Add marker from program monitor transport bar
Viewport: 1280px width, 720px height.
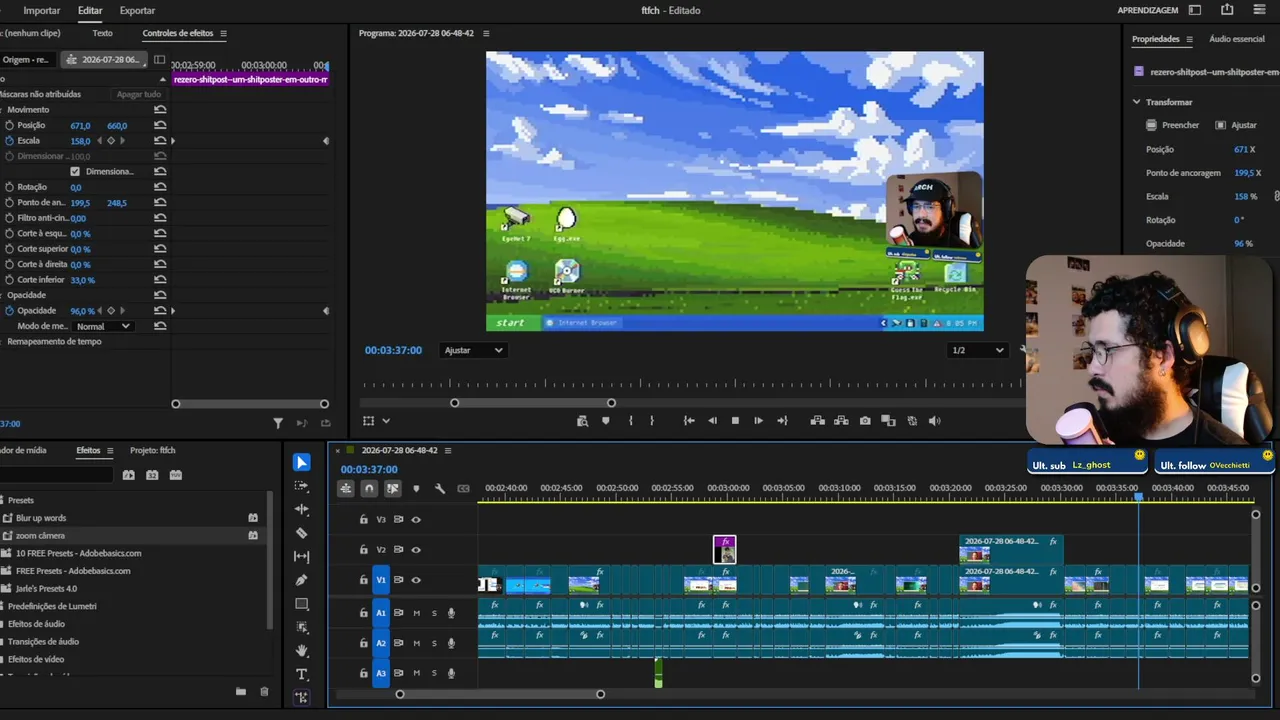tap(606, 421)
